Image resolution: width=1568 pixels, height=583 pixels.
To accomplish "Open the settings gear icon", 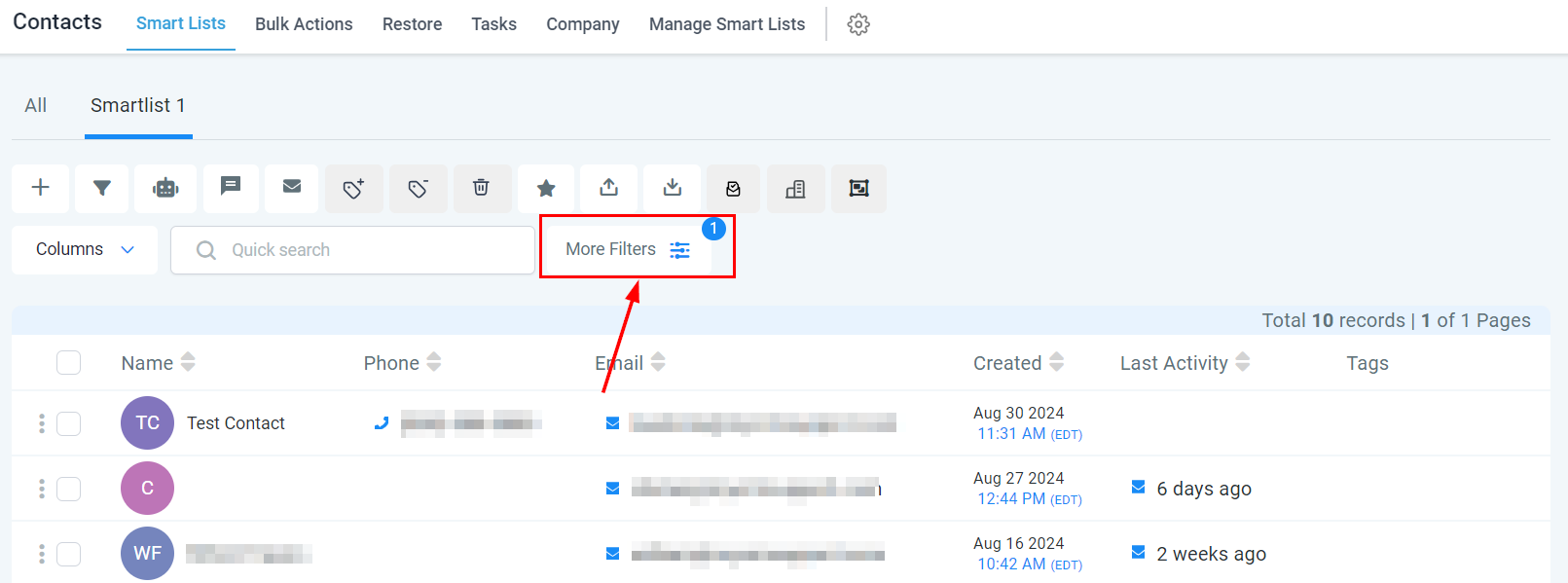I will (x=858, y=24).
